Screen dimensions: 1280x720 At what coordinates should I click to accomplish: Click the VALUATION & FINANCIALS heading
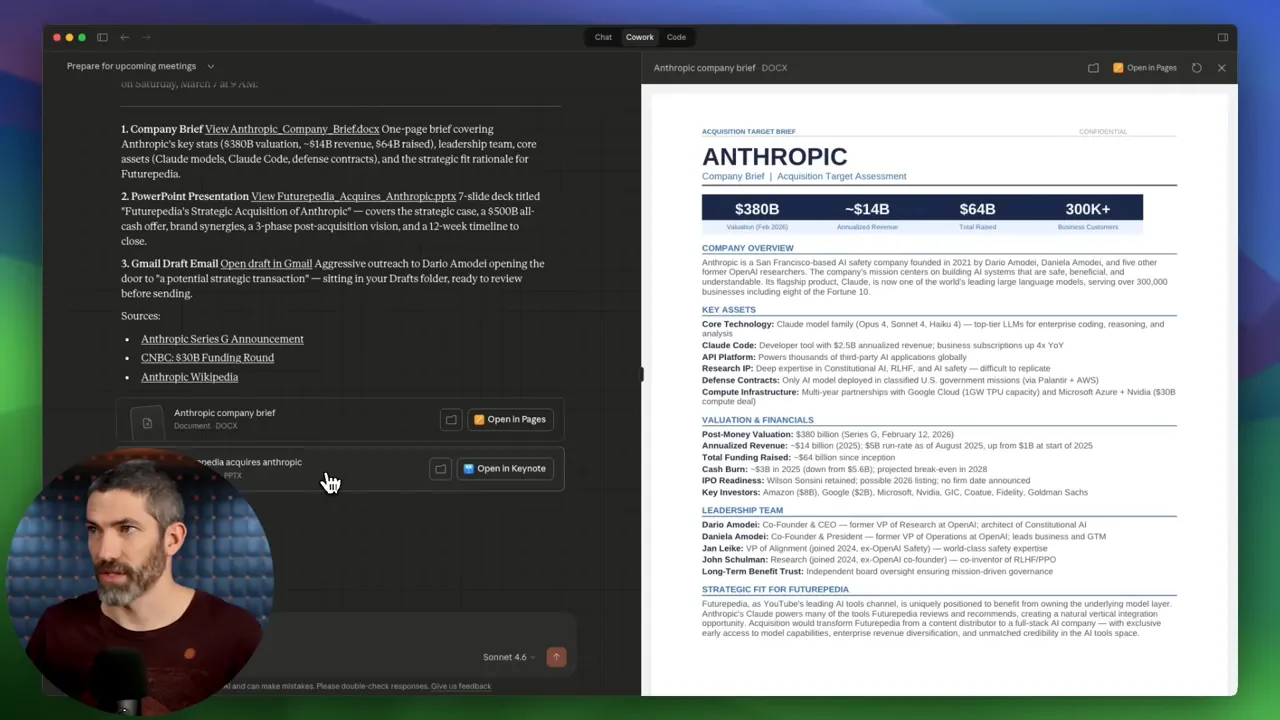pyautogui.click(x=758, y=420)
